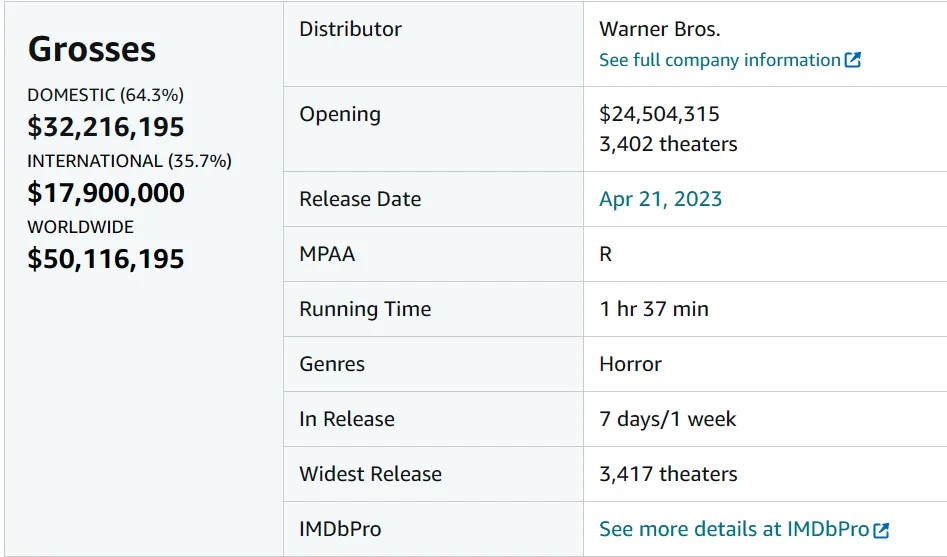Click the running time 1 hr 37 min
The width and height of the screenshot is (947, 557).
tap(654, 309)
